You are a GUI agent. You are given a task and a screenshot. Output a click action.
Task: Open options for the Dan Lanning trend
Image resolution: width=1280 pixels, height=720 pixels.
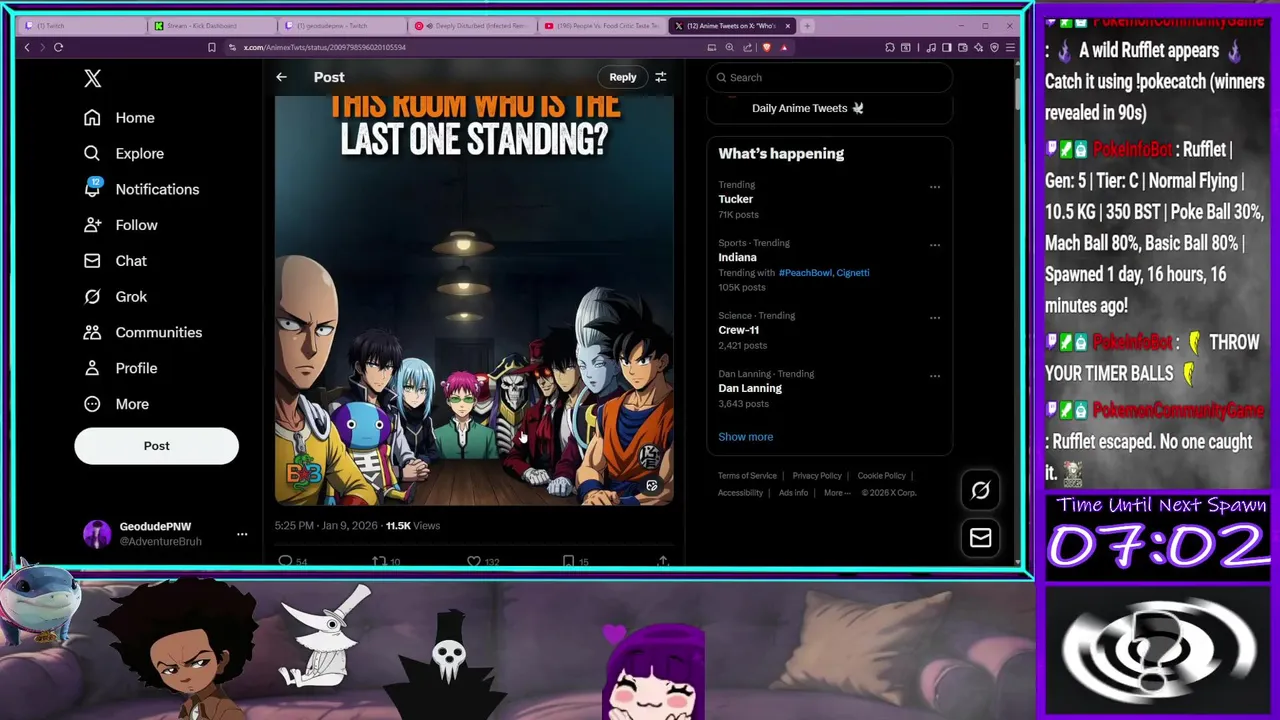coord(935,376)
